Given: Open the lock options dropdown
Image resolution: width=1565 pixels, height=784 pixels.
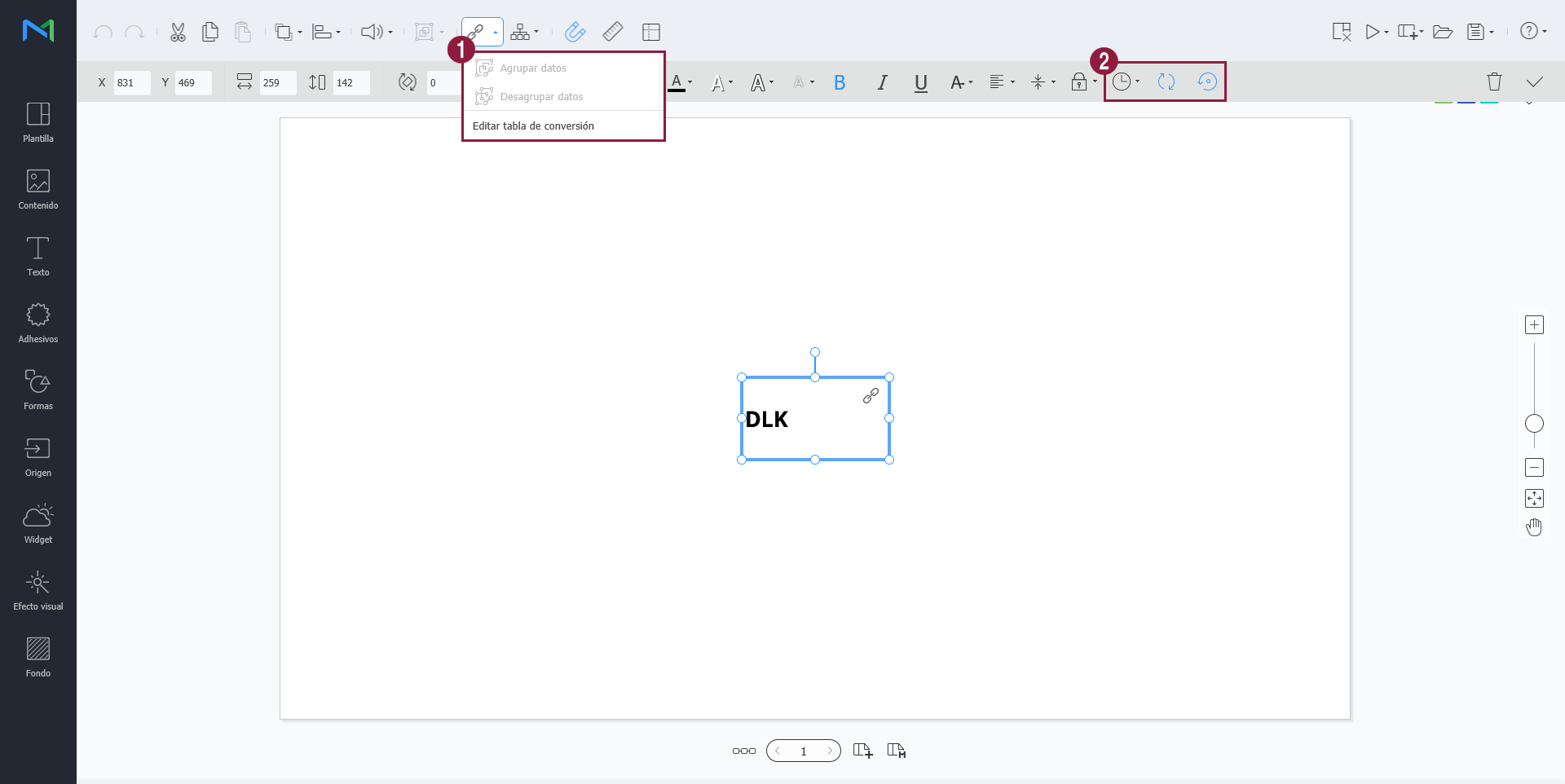Looking at the screenshot, I should [x=1083, y=82].
